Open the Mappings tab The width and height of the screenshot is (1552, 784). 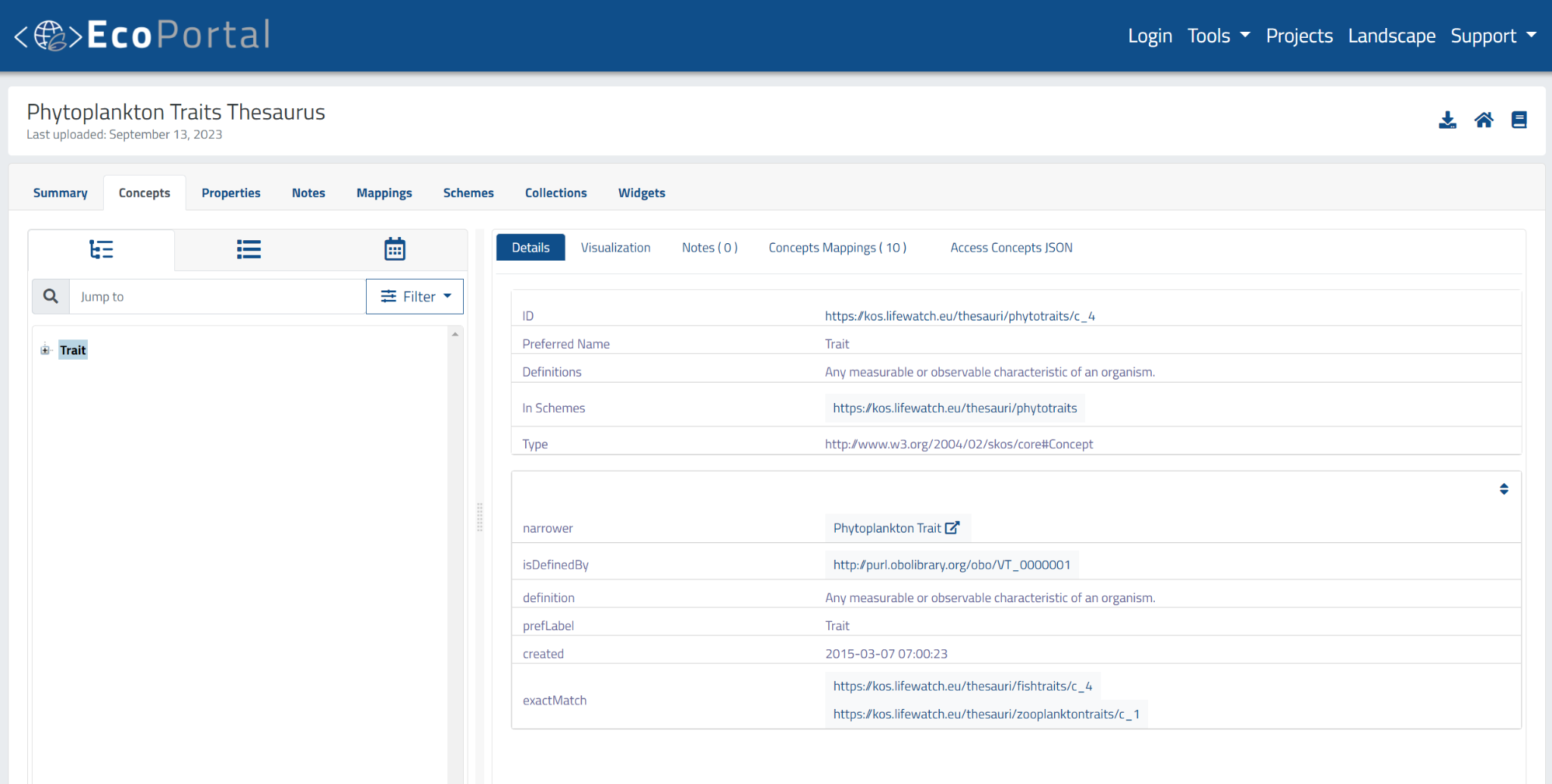pos(384,192)
